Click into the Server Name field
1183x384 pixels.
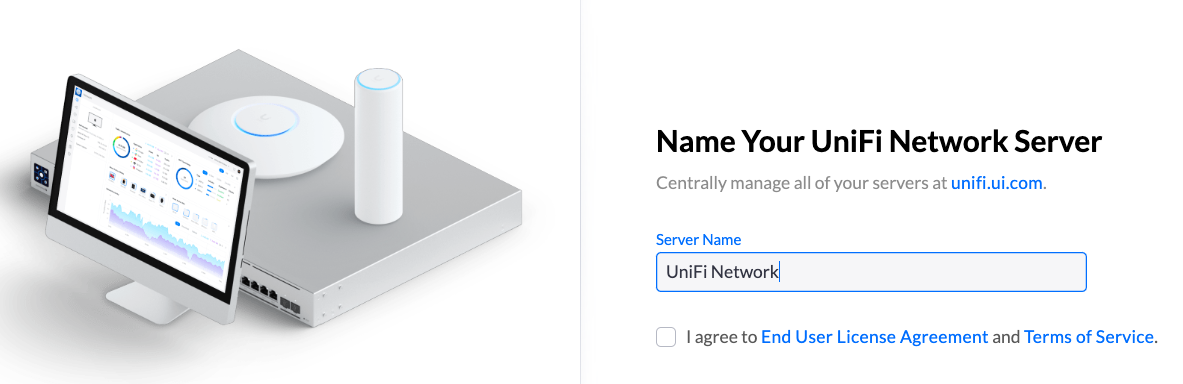871,272
